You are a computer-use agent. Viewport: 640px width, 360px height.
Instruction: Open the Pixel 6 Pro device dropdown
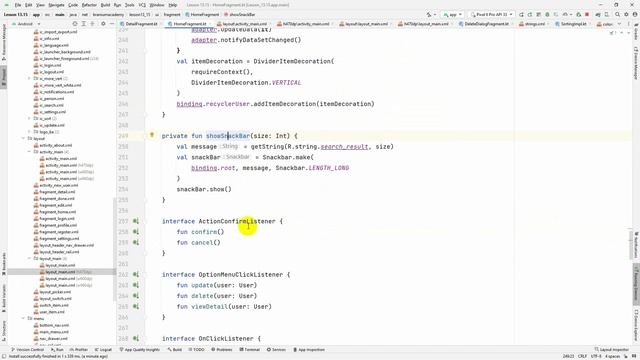[x=491, y=14]
